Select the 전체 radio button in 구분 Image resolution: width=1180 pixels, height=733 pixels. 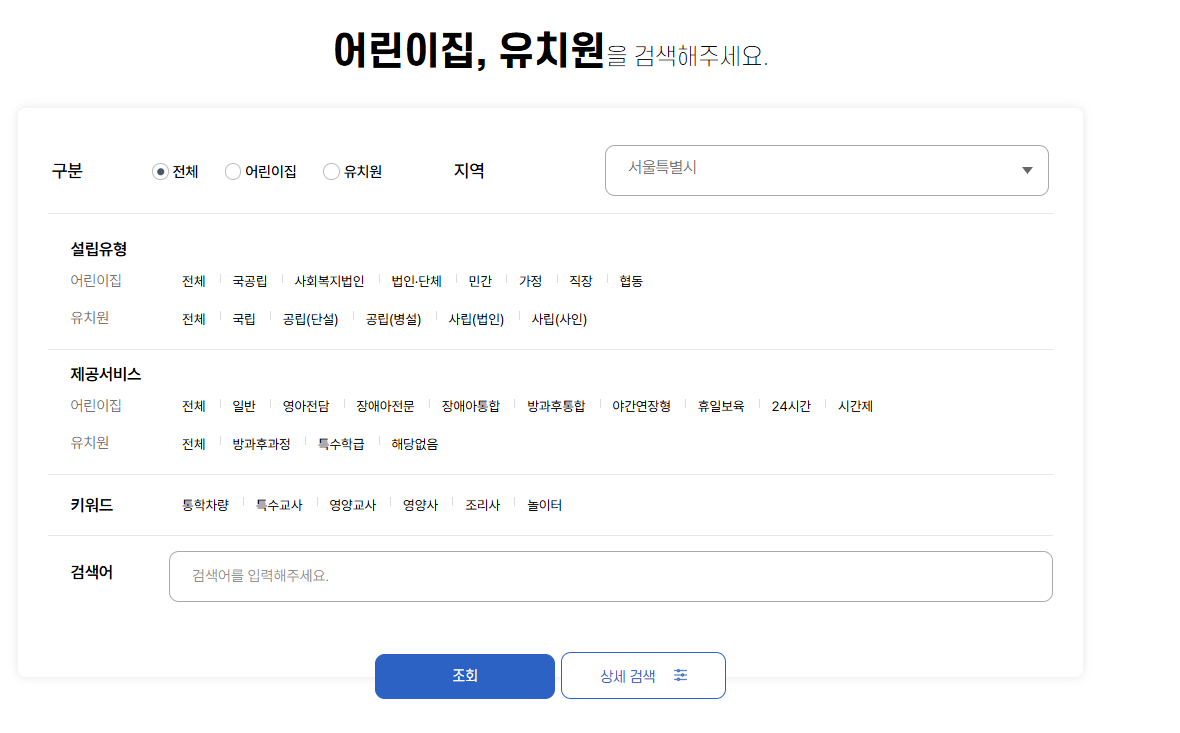[160, 172]
